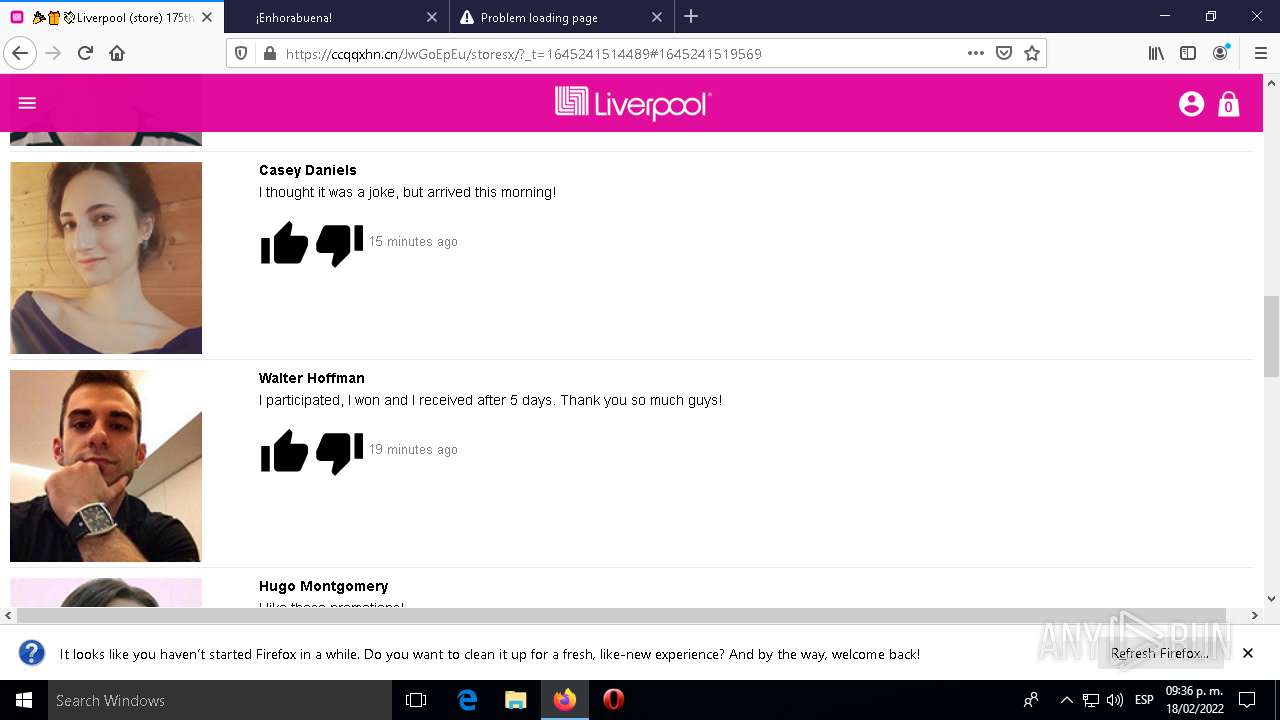
Task: Show site security padlock information
Action: (x=269, y=54)
